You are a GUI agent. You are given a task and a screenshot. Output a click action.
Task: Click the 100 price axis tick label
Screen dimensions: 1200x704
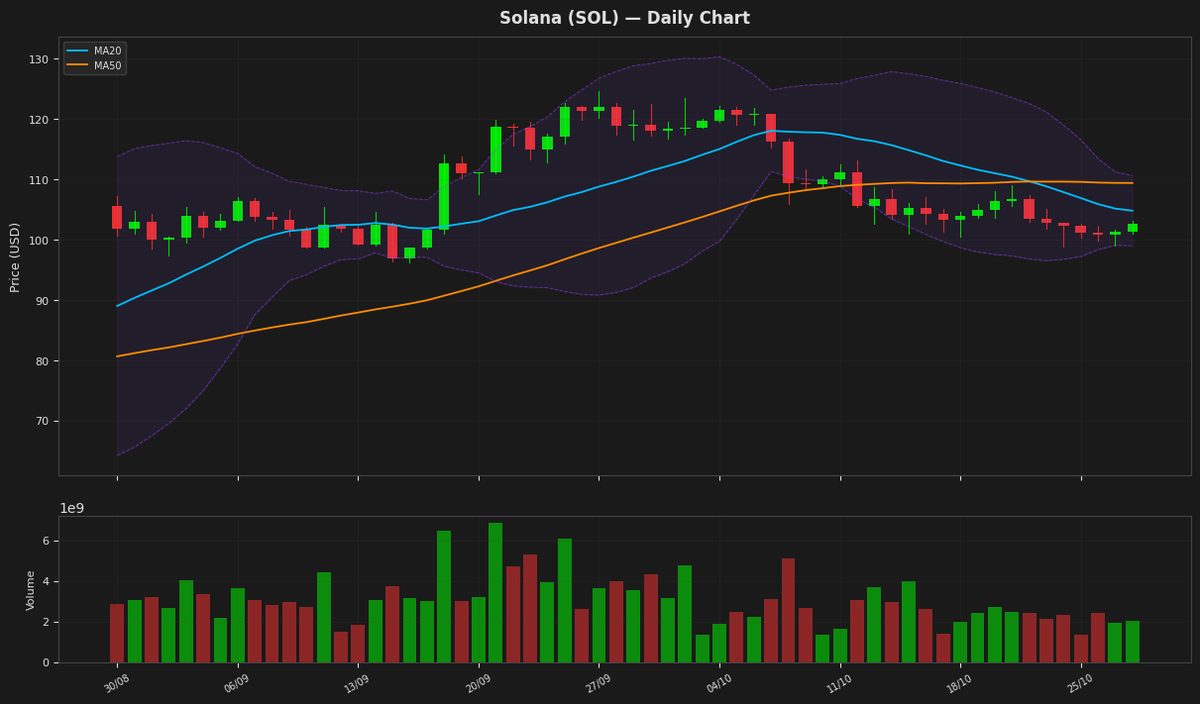click(39, 241)
